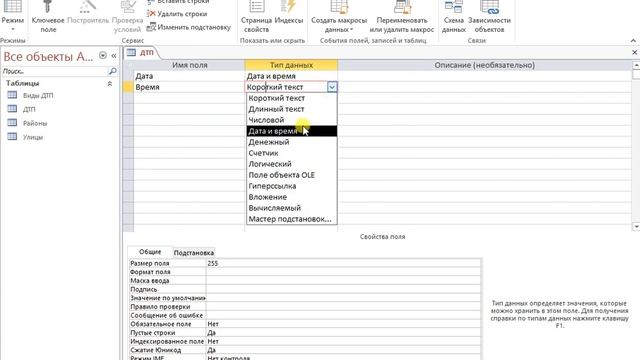Click Обязательное поле value Нет
640x360 pixels.
pyautogui.click(x=343, y=324)
